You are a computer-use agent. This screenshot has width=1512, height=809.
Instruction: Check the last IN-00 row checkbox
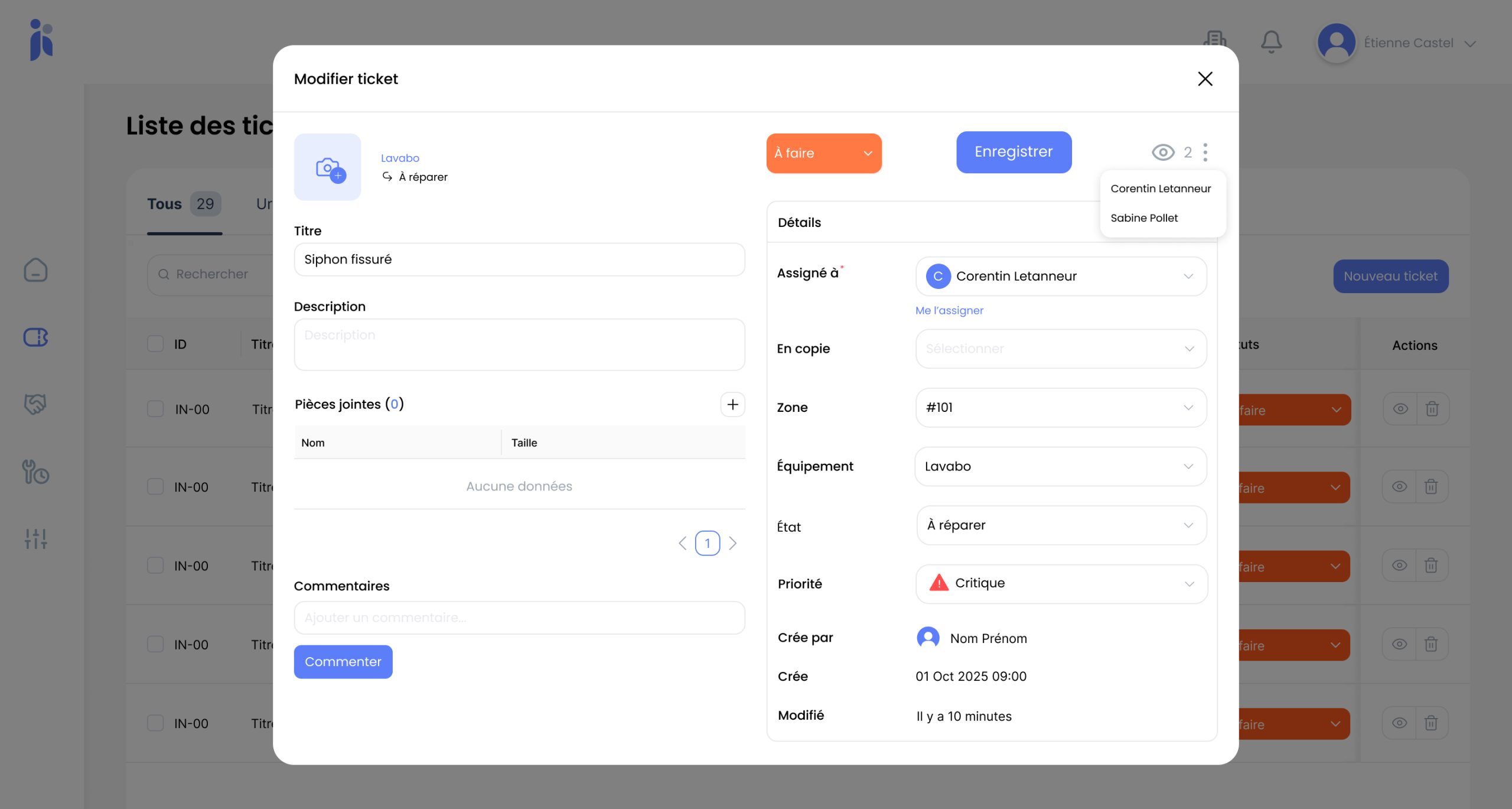tap(155, 723)
